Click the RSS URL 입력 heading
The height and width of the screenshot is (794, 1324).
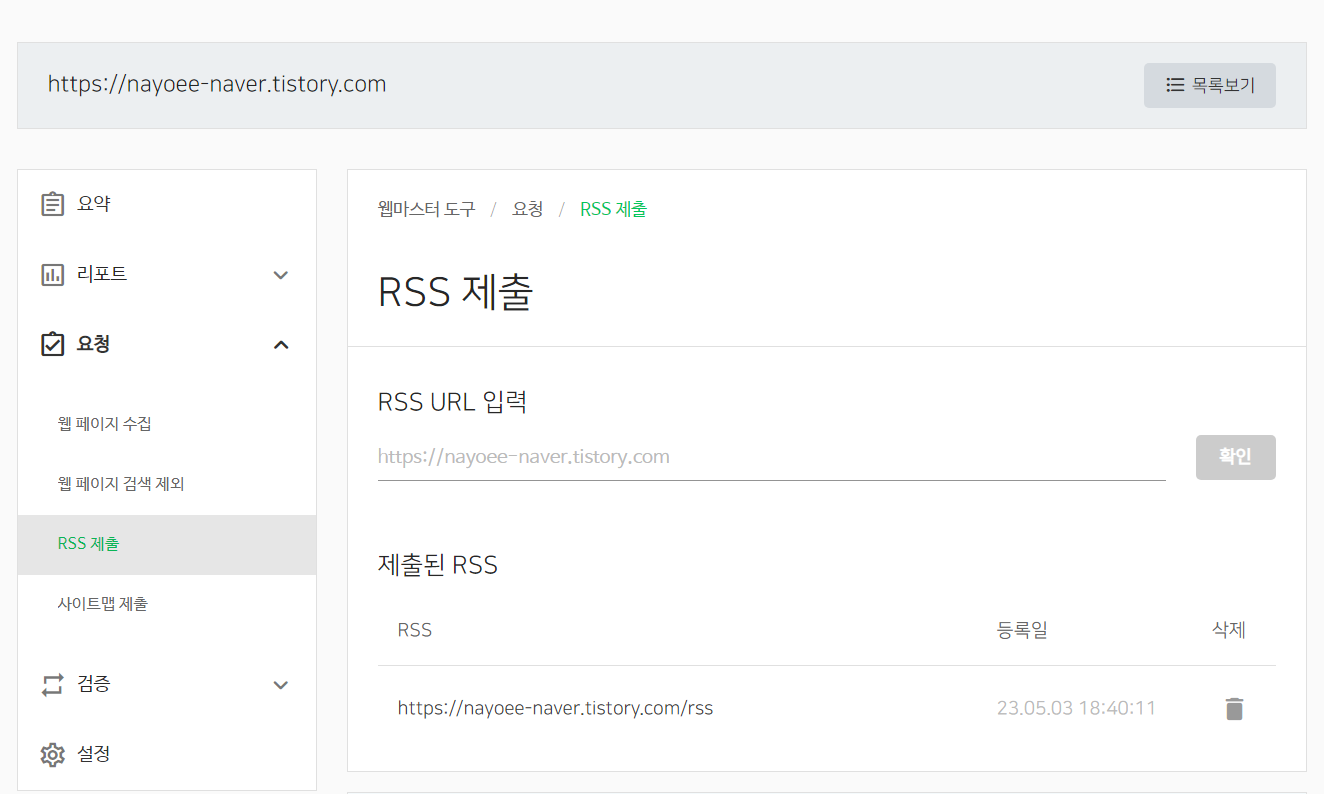pyautogui.click(x=452, y=402)
